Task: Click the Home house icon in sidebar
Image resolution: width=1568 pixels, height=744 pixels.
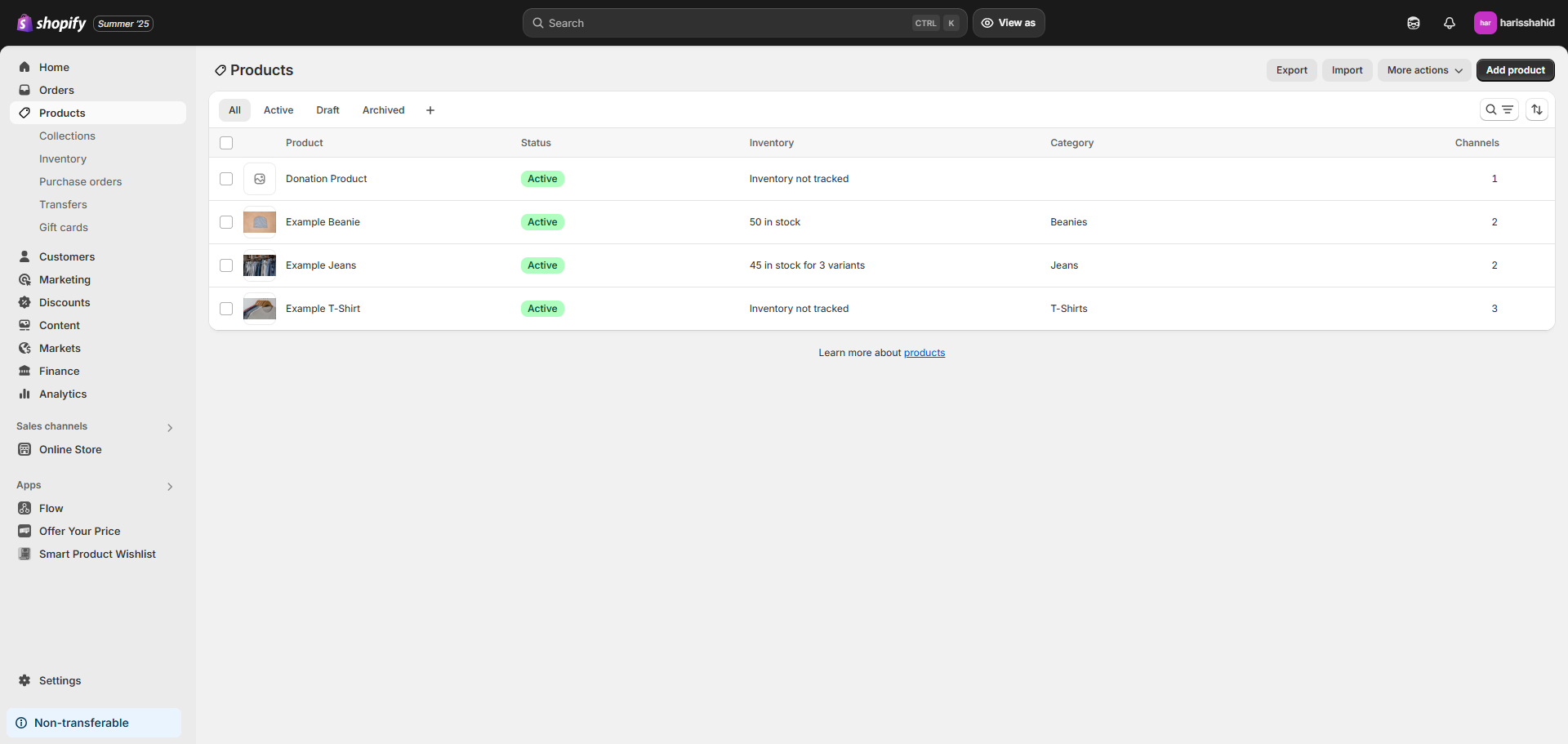Action: click(x=24, y=67)
